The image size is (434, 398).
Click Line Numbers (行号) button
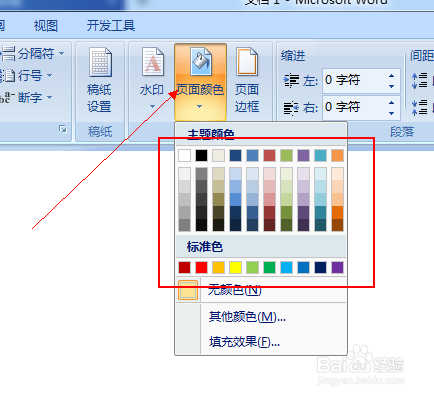[x=26, y=76]
